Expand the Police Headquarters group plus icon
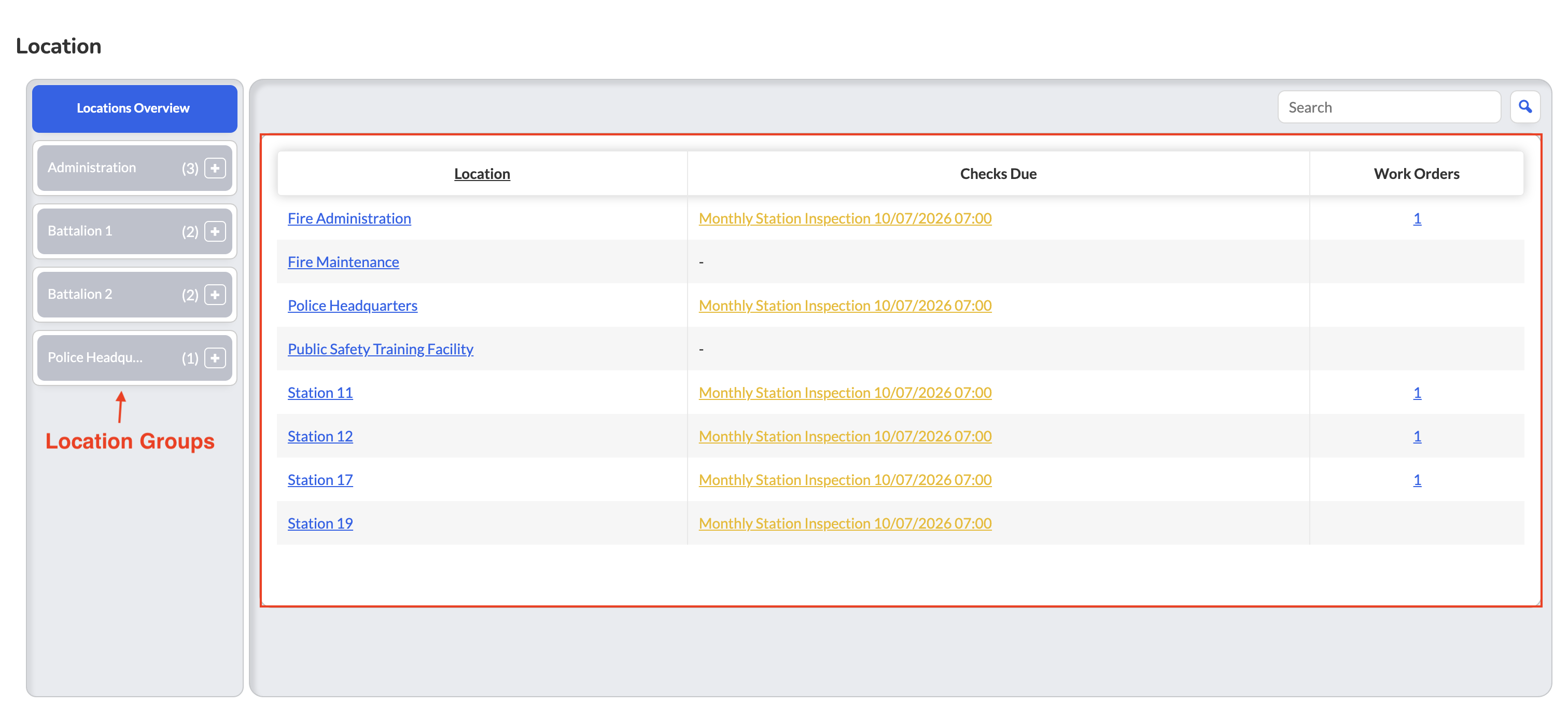 [x=215, y=358]
